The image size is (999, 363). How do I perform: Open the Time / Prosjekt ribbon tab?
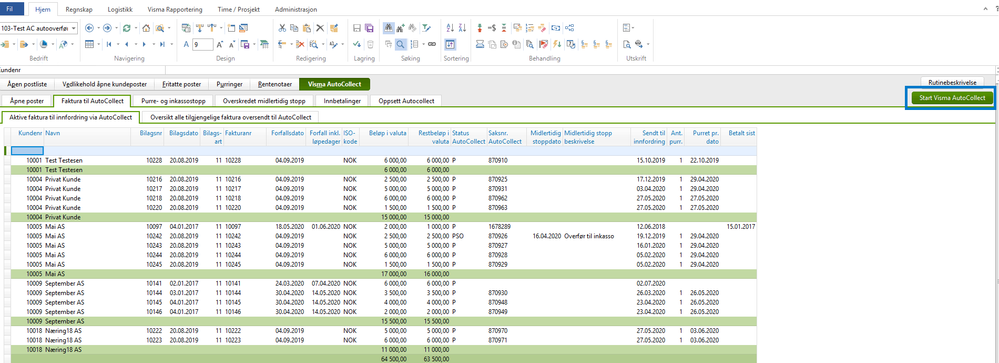click(239, 10)
